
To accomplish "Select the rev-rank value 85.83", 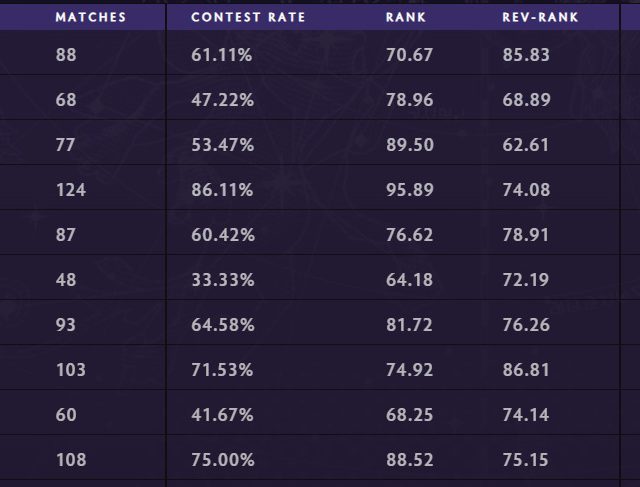I will (x=526, y=55).
